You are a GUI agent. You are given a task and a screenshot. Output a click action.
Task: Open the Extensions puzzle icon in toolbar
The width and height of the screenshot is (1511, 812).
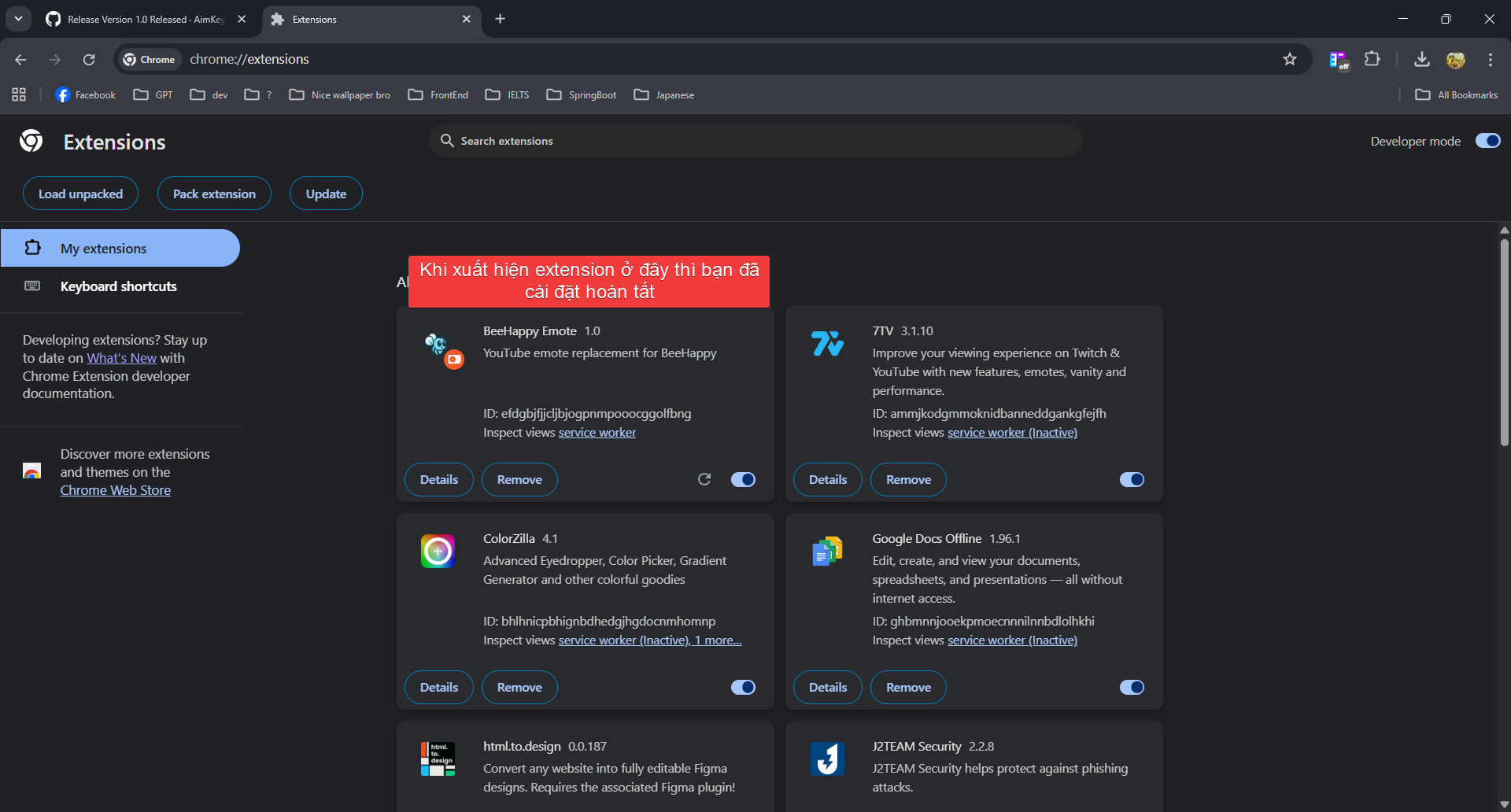(1372, 59)
